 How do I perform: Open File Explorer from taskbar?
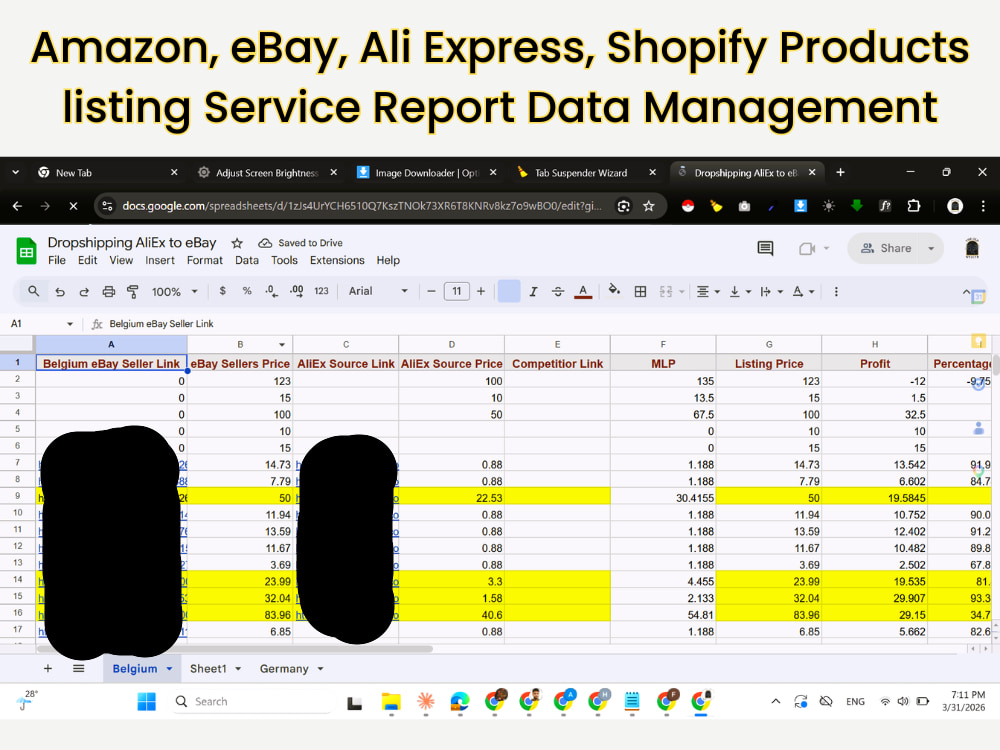tap(391, 702)
